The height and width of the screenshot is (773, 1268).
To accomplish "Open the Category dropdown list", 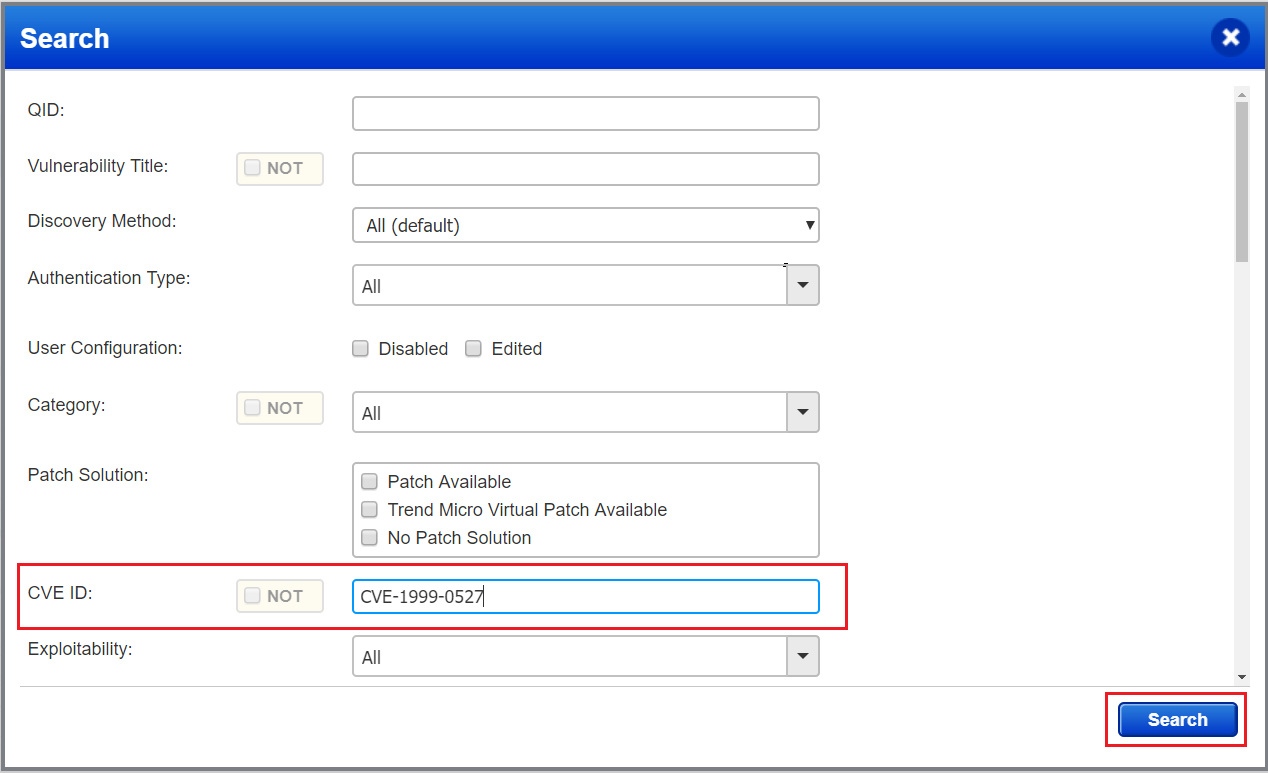I will (x=802, y=412).
